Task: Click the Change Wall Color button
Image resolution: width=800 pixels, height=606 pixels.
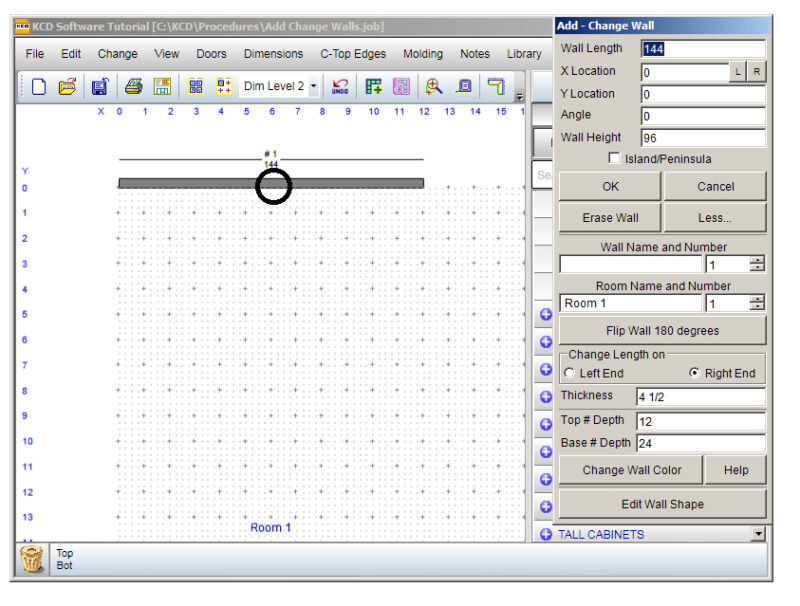Action: click(632, 470)
